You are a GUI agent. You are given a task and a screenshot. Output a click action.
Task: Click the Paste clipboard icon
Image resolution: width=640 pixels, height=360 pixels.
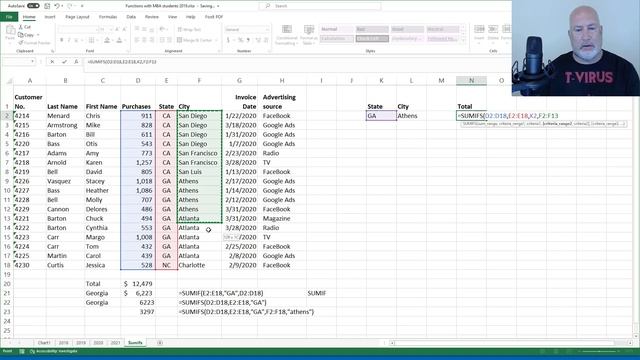point(10,32)
